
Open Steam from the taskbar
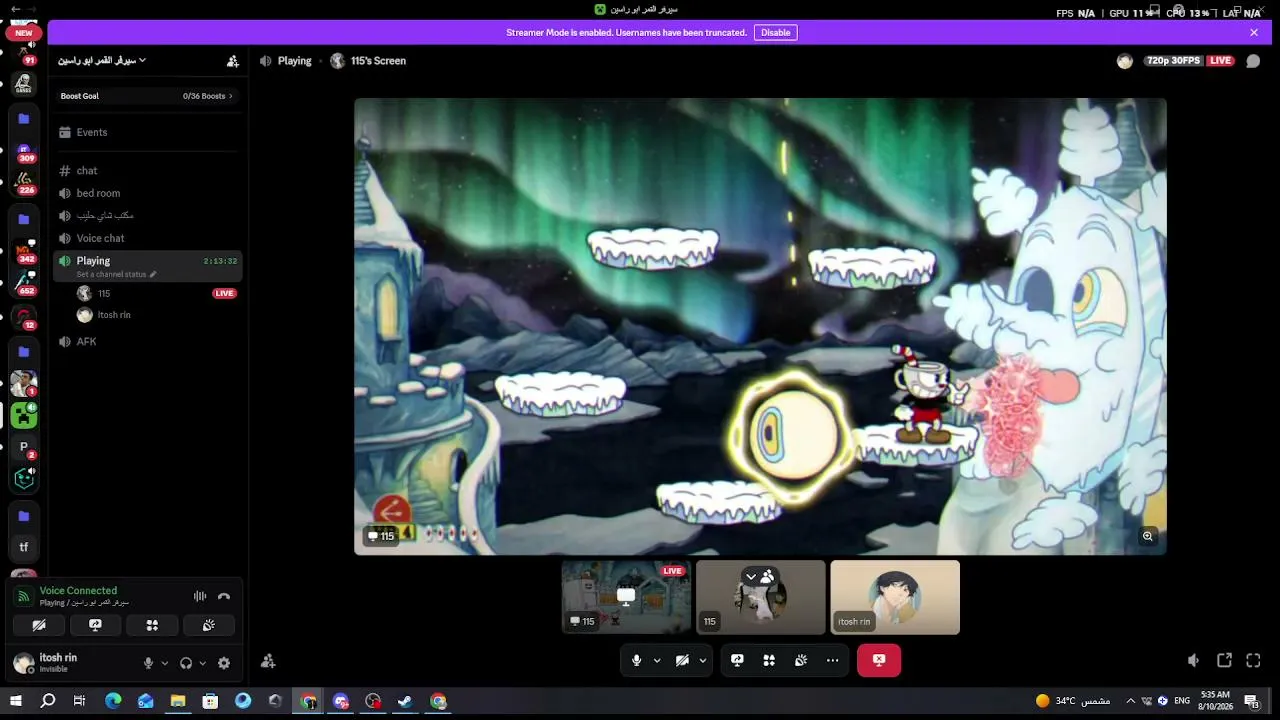(x=405, y=701)
